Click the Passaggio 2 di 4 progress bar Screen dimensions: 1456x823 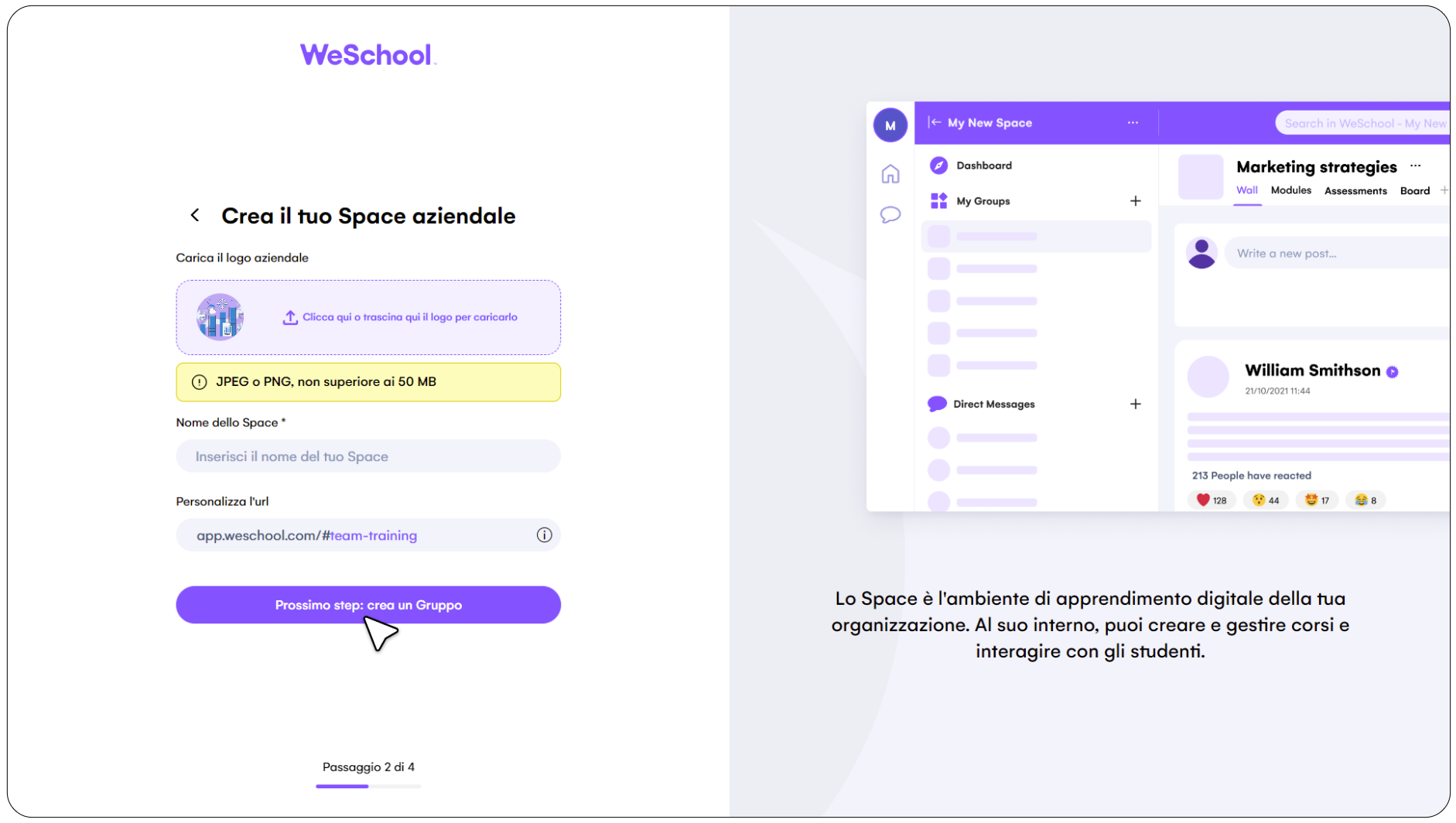[368, 786]
